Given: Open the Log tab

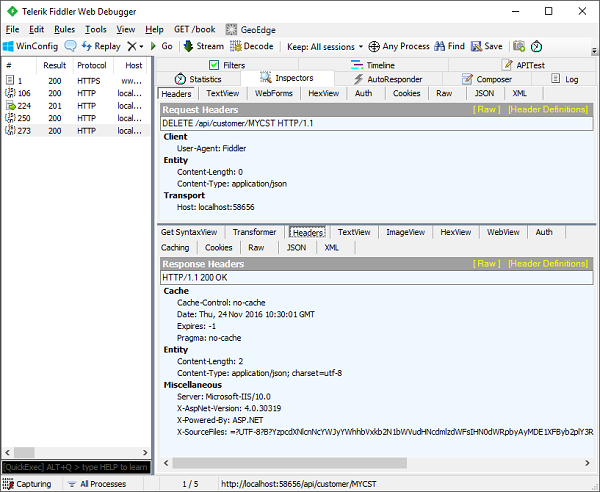Looking at the screenshot, I should (564, 79).
